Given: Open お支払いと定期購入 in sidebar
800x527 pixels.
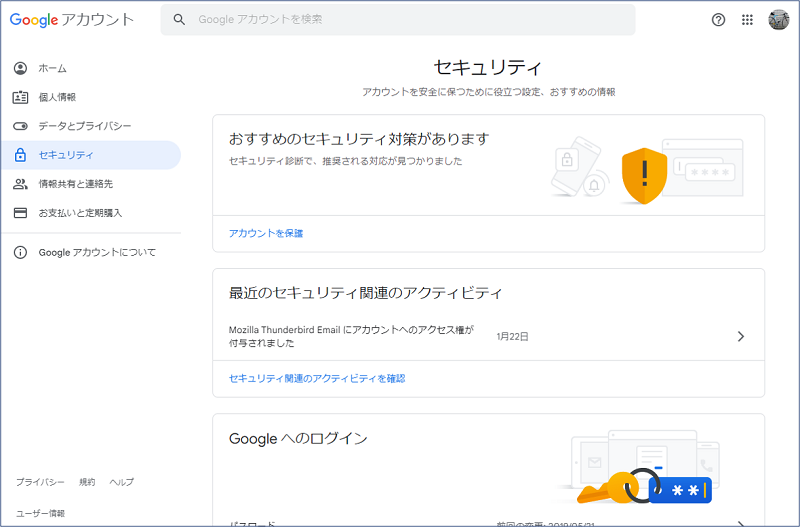Looking at the screenshot, I should pos(91,213).
